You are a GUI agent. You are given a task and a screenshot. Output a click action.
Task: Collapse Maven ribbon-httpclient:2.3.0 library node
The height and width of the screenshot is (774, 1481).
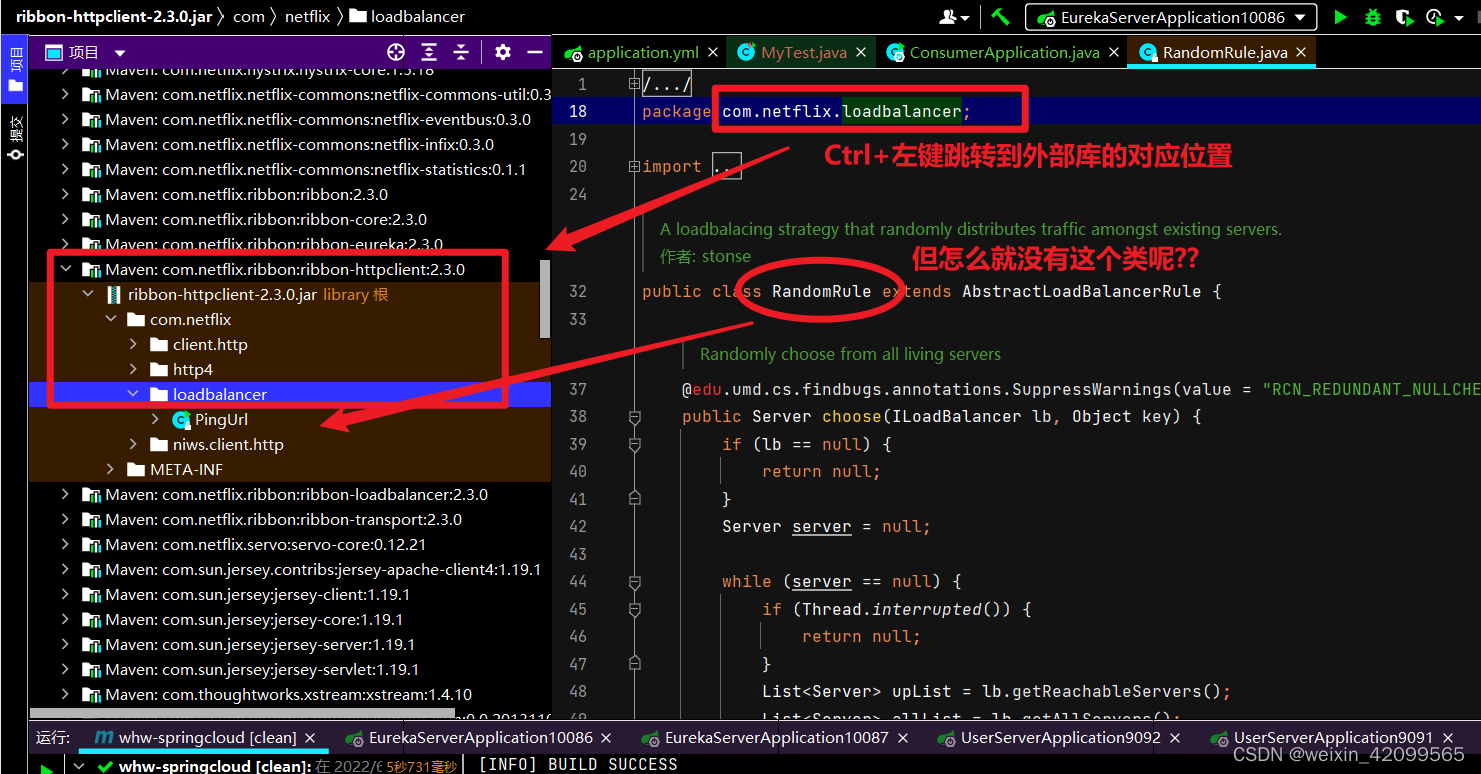66,270
